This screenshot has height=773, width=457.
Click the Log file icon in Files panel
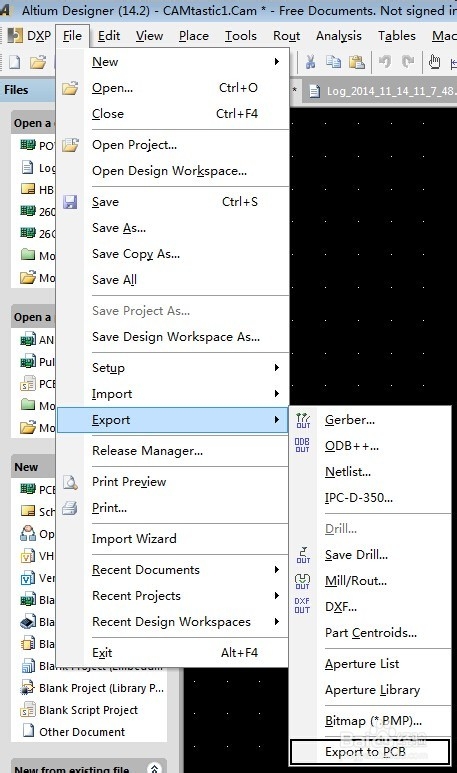click(x=28, y=168)
